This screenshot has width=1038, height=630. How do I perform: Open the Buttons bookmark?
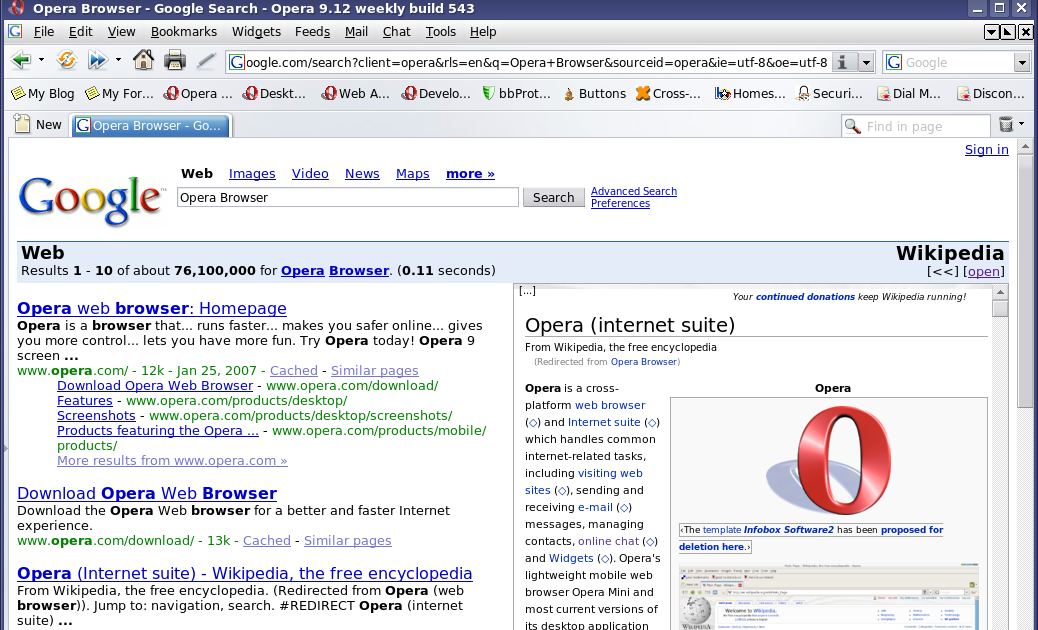tap(594, 93)
